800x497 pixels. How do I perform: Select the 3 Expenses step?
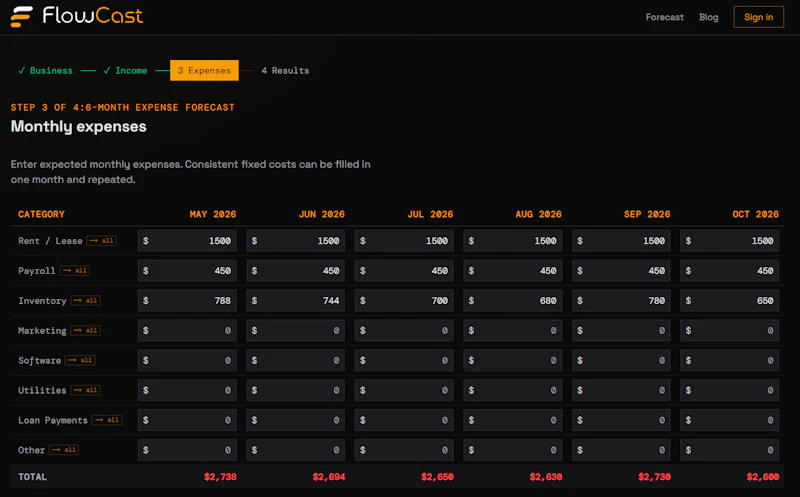204,70
